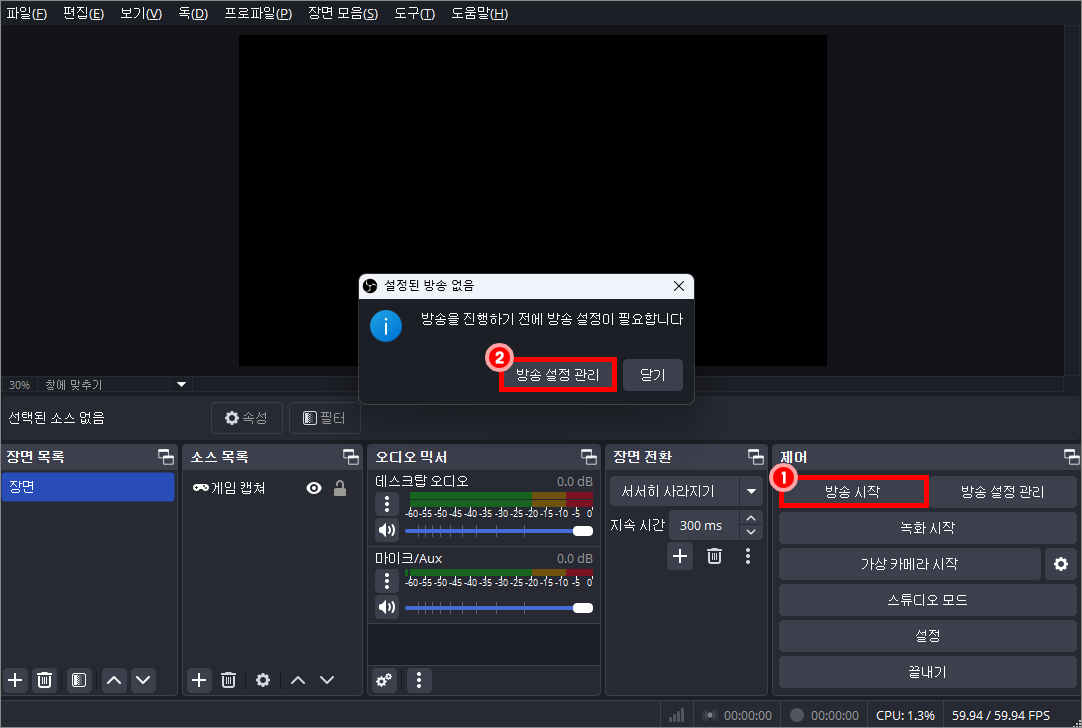This screenshot has height=728, width=1082.
Task: Open 설정 from controls panel
Action: (x=927, y=636)
